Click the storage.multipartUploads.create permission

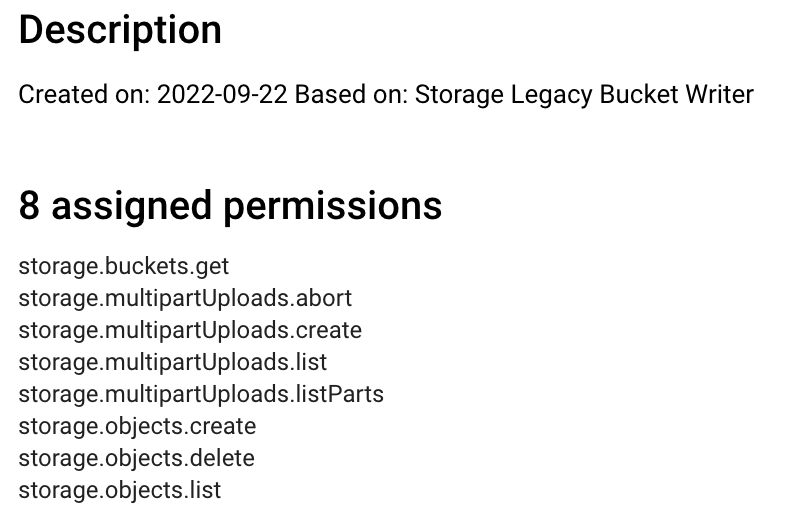click(x=190, y=330)
